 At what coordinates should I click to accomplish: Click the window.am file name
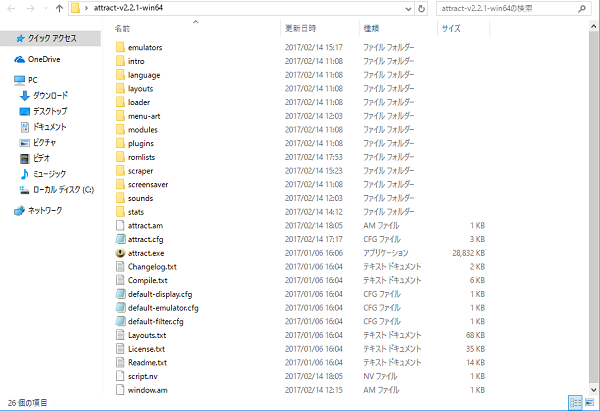147,390
